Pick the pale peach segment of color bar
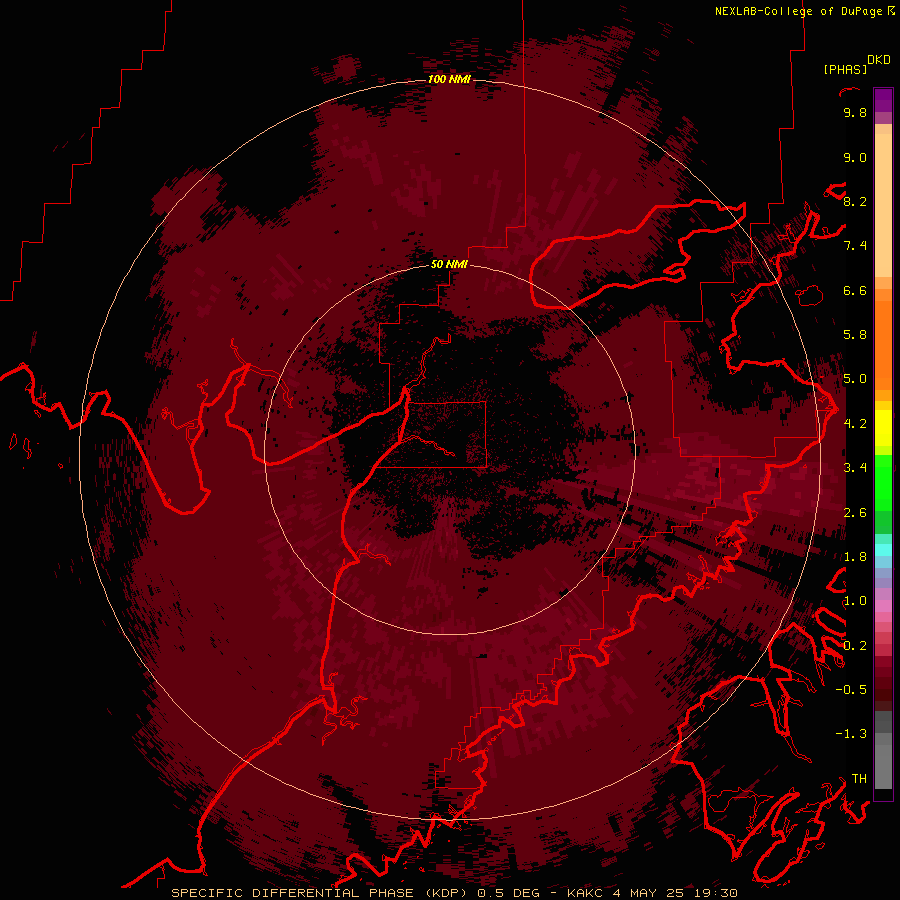Screen dimensions: 900x900 (883, 205)
